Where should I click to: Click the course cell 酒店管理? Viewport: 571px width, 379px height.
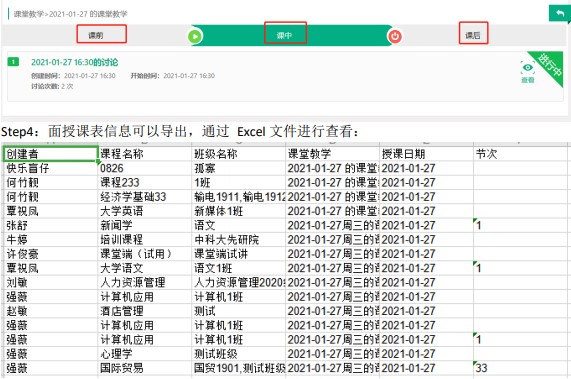point(145,311)
